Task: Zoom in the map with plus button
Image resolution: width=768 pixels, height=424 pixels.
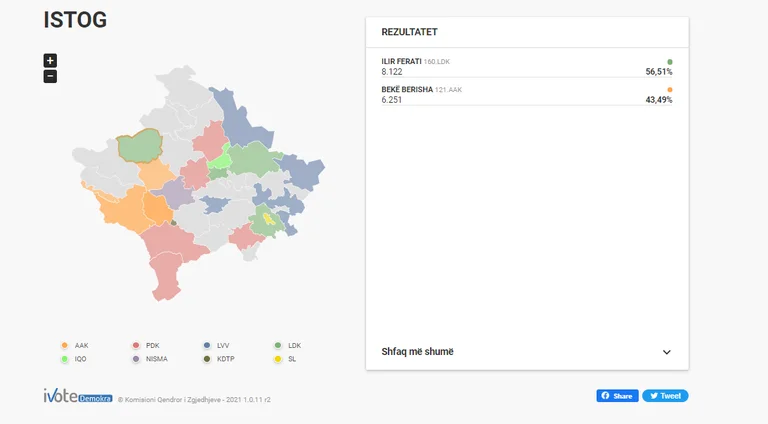Action: 50,61
